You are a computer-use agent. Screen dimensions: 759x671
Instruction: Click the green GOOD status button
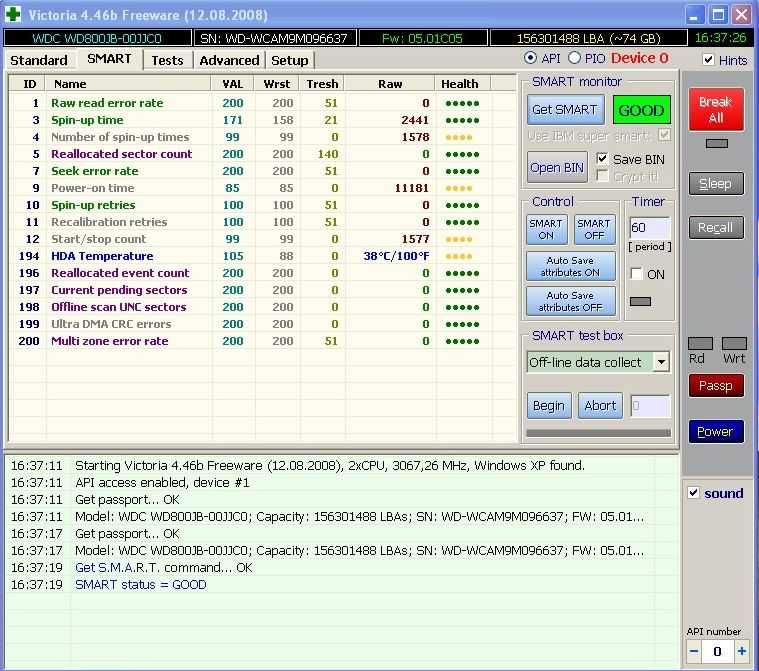(x=641, y=110)
